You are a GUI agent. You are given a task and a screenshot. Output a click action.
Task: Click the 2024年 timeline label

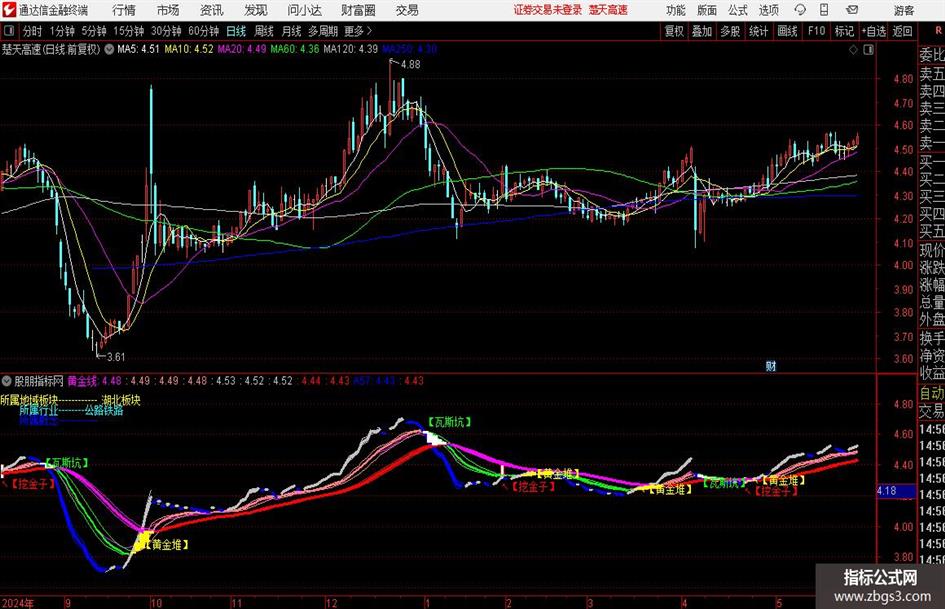click(x=18, y=603)
